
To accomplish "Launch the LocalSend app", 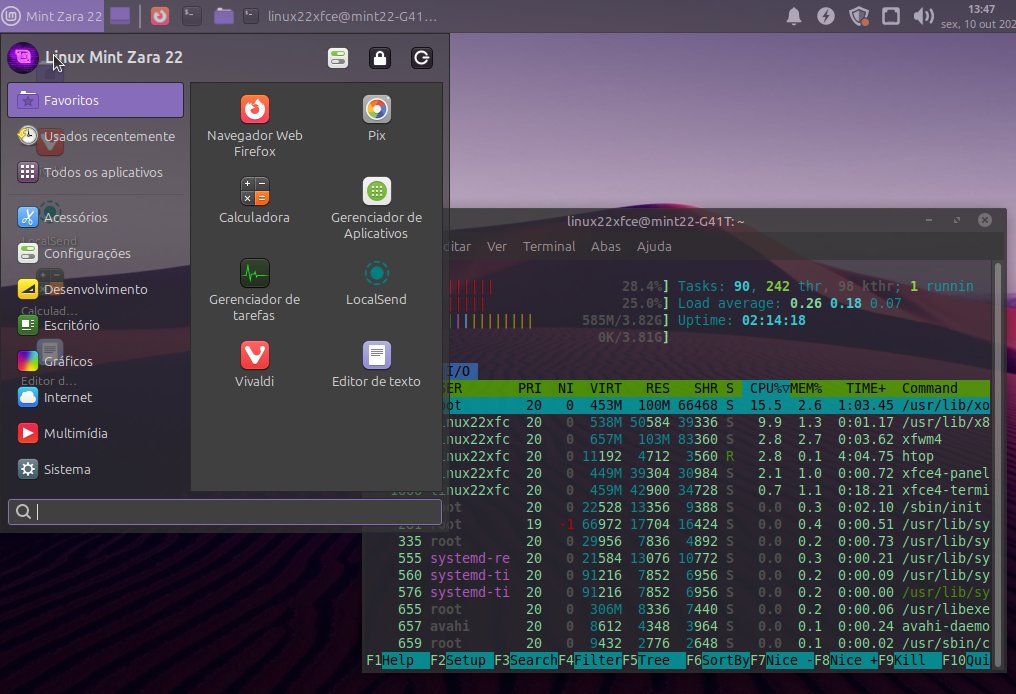I will coord(376,283).
